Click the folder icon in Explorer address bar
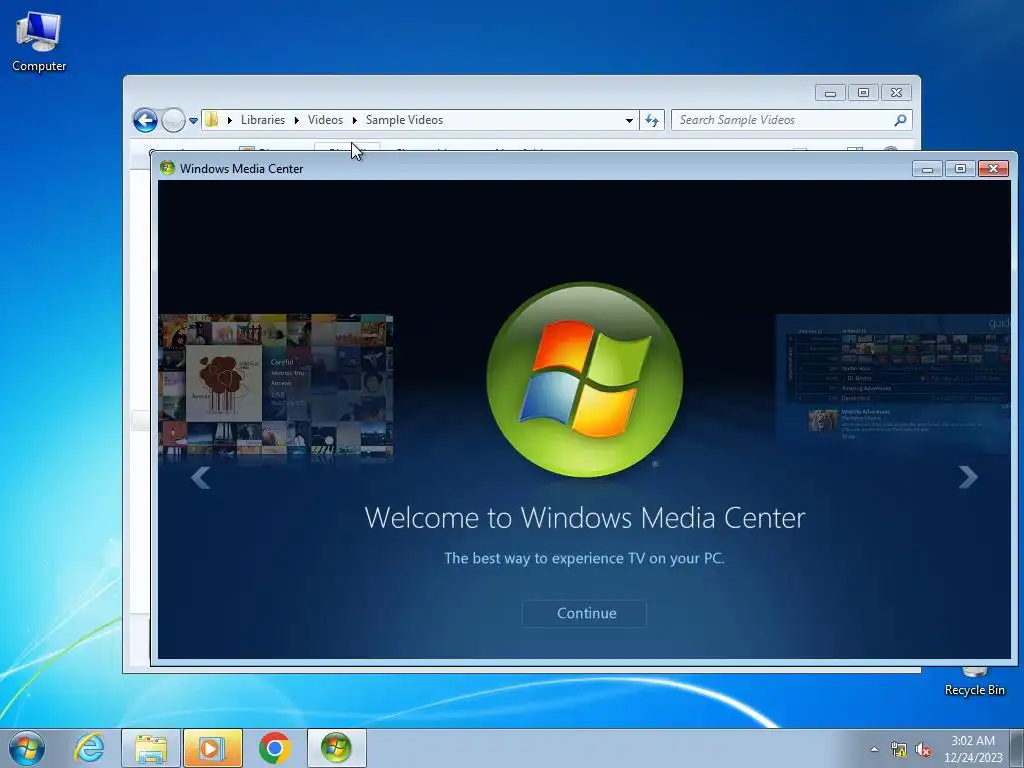Image resolution: width=1024 pixels, height=768 pixels. pos(212,120)
